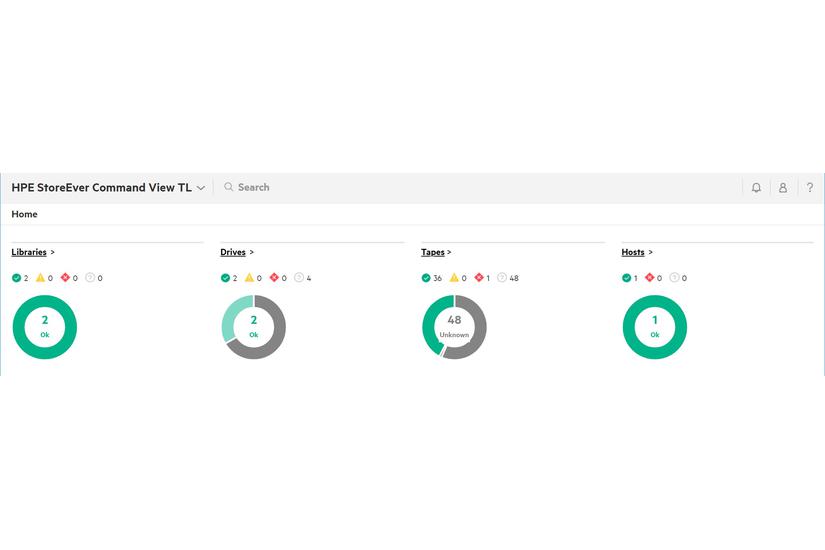Click the search magnifier icon
This screenshot has width=825, height=550.
click(x=228, y=187)
